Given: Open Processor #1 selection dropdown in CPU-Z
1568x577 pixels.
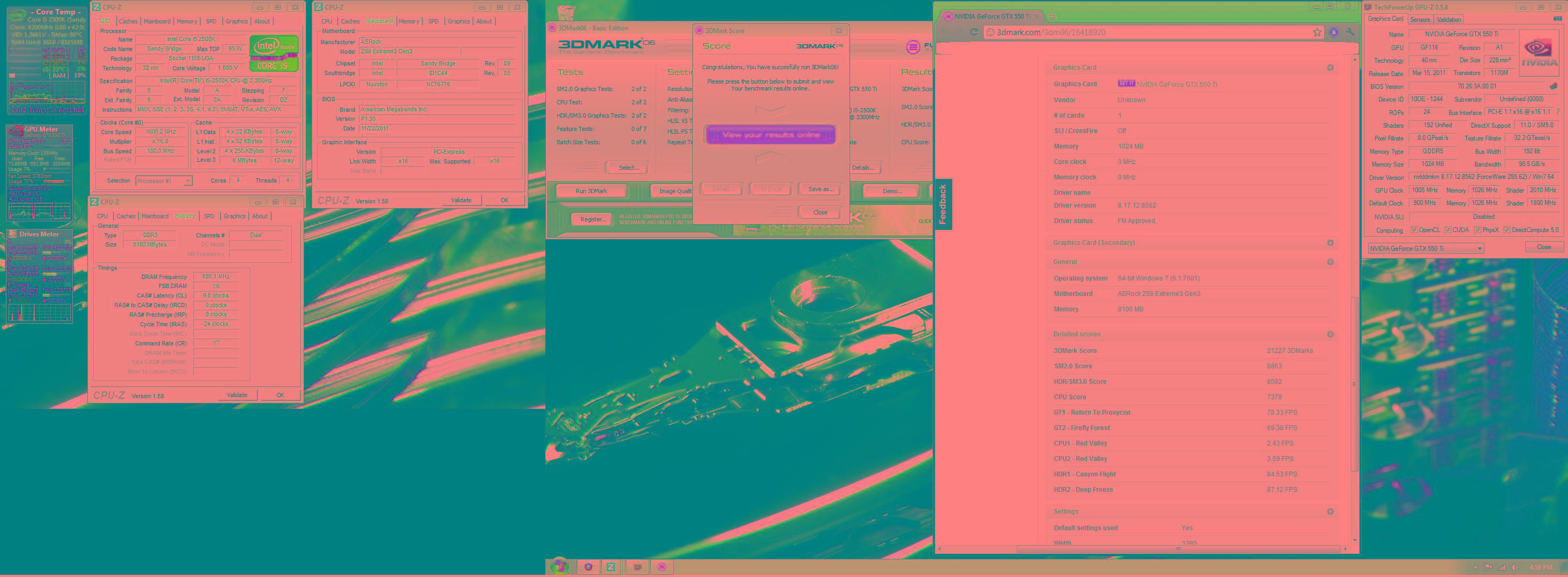Looking at the screenshot, I should tap(164, 181).
